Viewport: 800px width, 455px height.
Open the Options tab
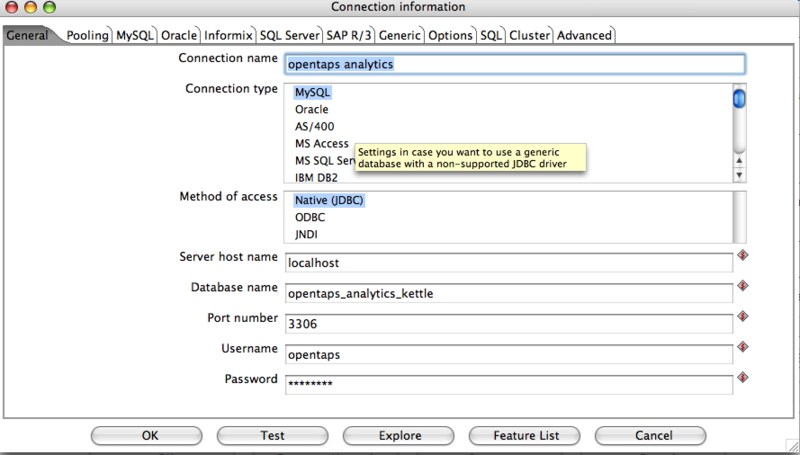coord(451,35)
